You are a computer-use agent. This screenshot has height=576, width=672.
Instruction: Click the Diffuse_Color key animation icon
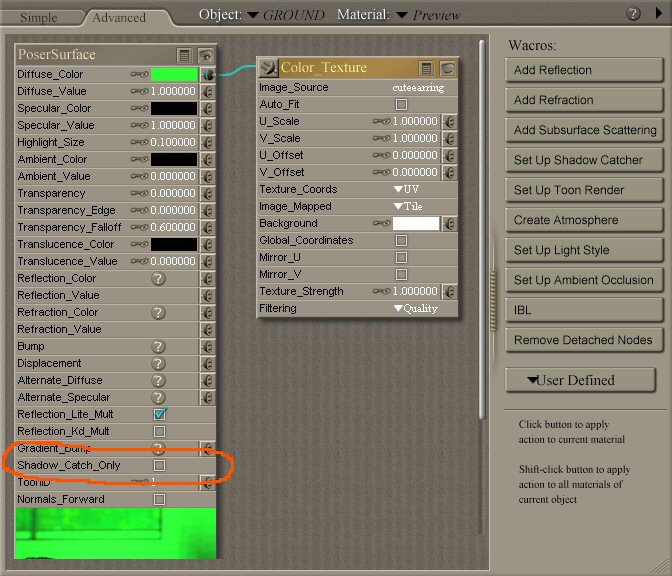coord(139,74)
